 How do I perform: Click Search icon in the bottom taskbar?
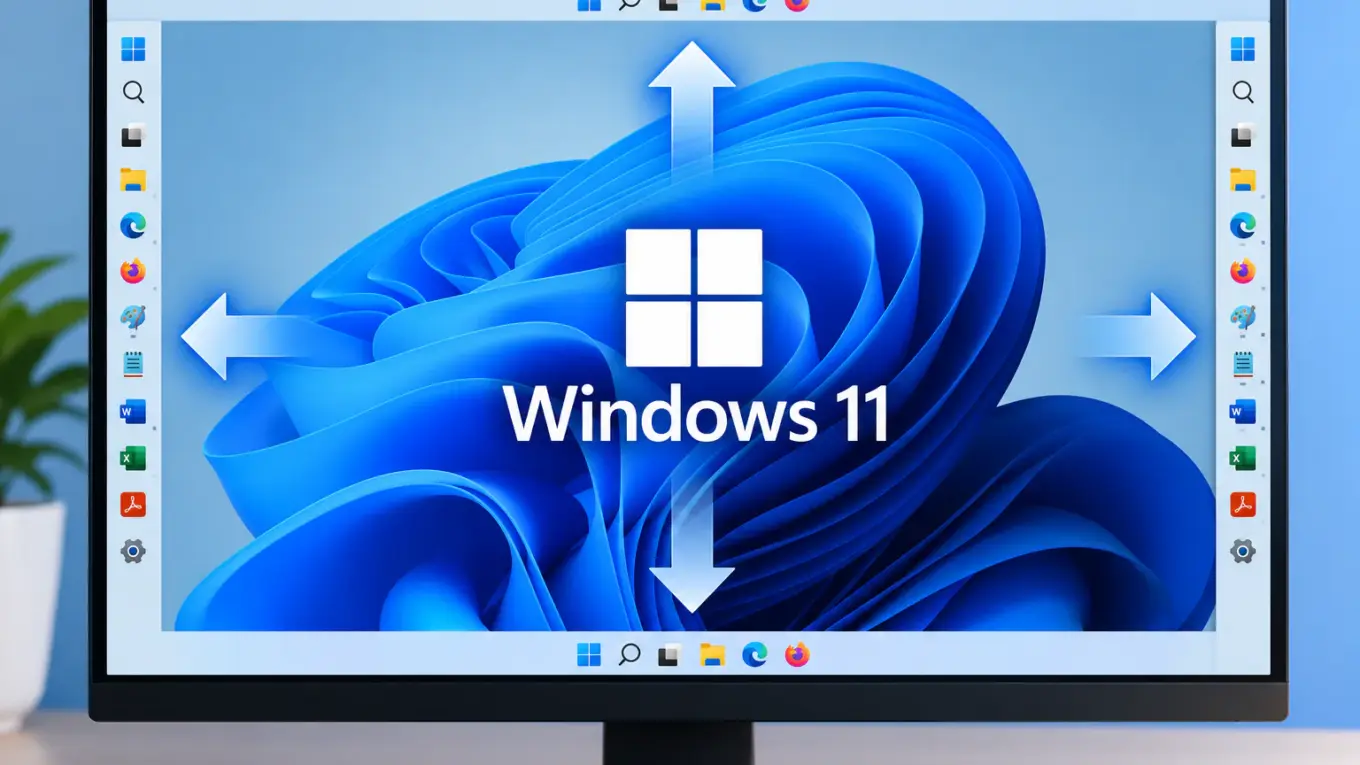pos(629,655)
